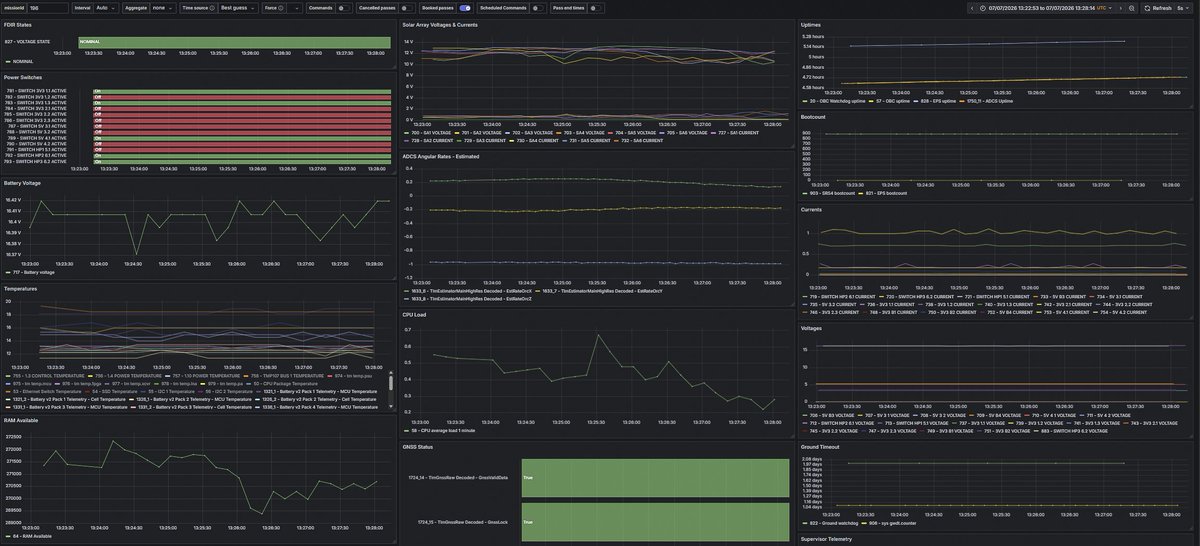Click the zoom out time range icon
1200x546 pixels.
[x=1131, y=7]
